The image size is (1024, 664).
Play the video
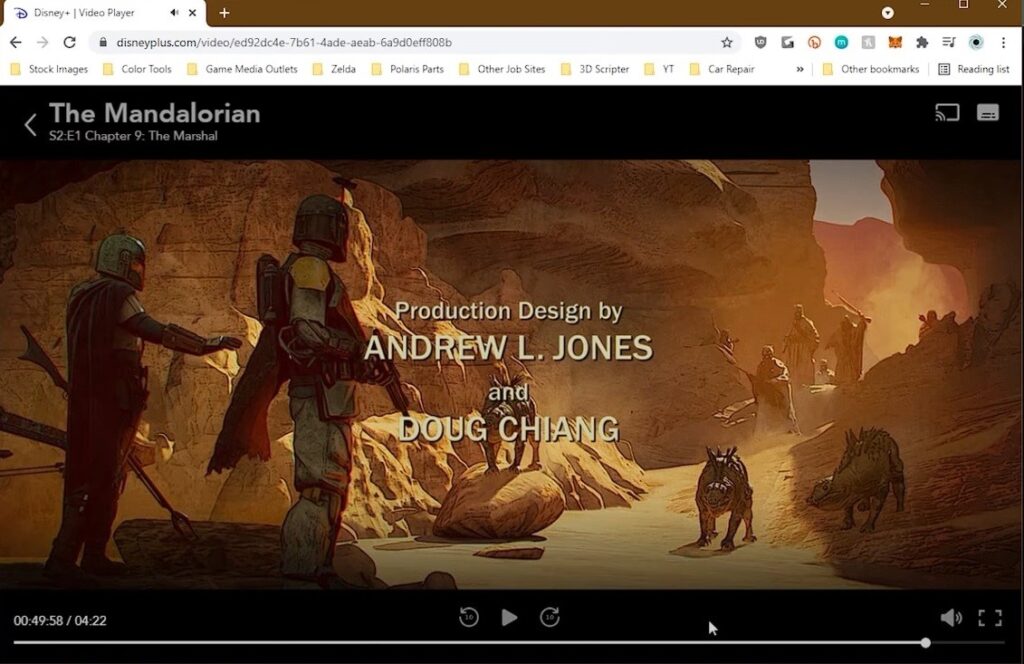tap(509, 617)
